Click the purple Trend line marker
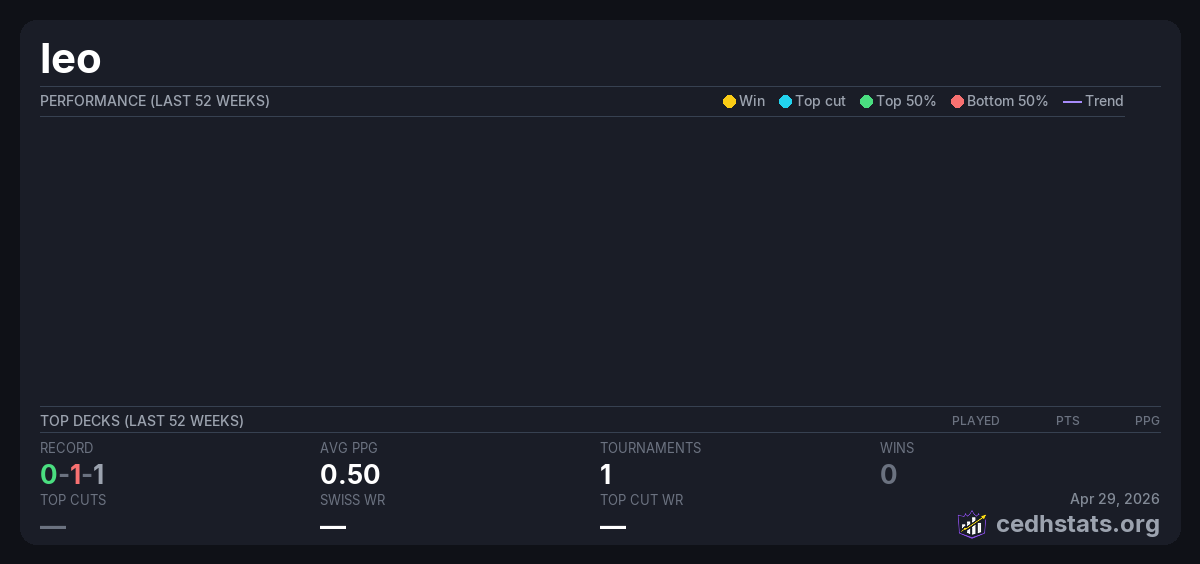The height and width of the screenshot is (564, 1200). [1072, 101]
